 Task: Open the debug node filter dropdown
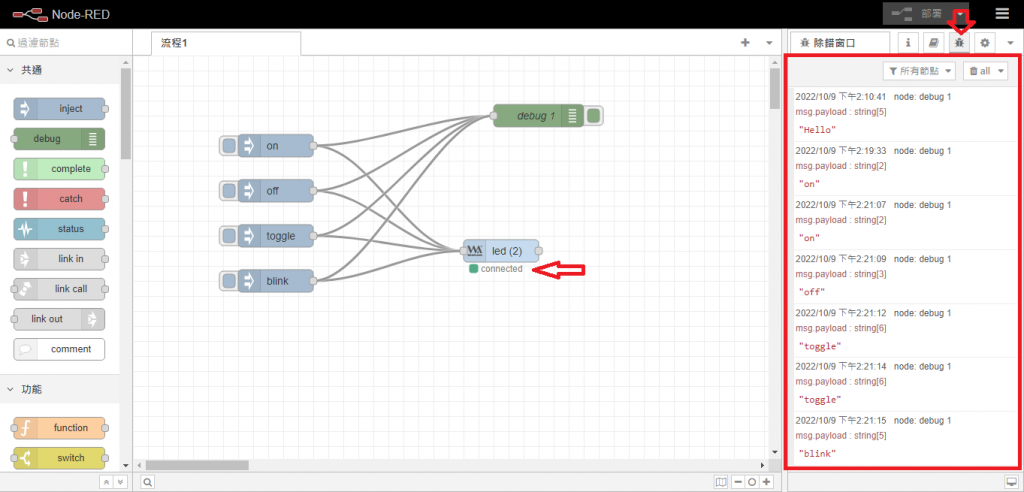919,71
